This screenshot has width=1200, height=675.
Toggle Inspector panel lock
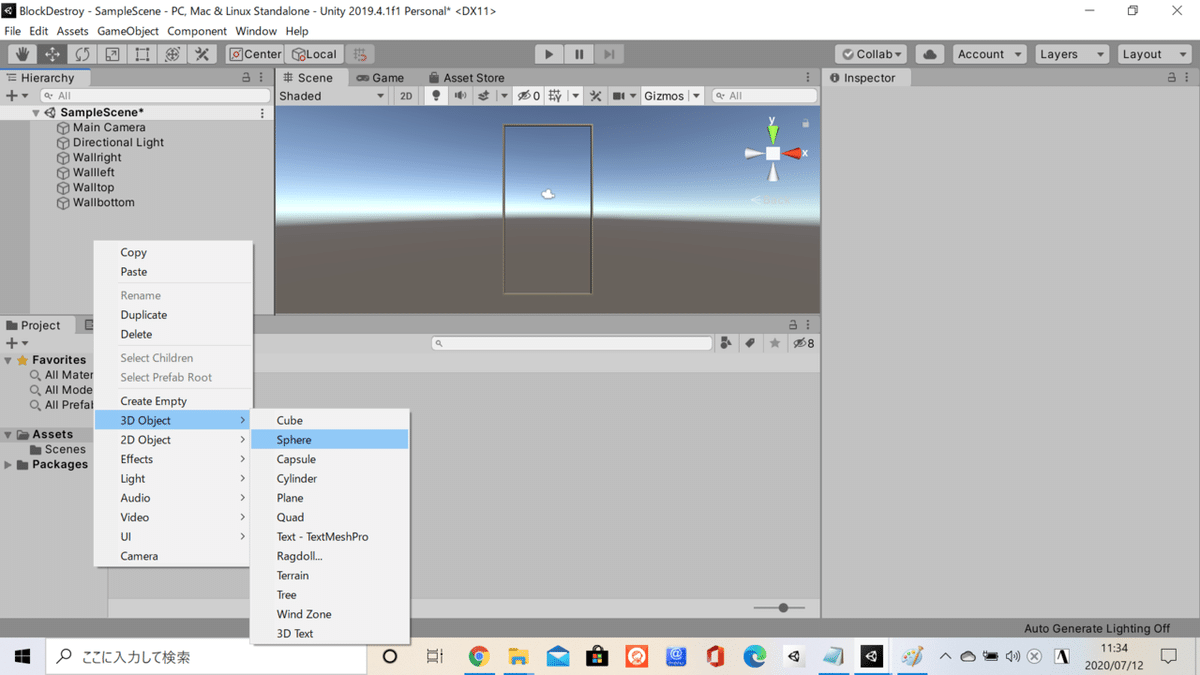[1172, 77]
